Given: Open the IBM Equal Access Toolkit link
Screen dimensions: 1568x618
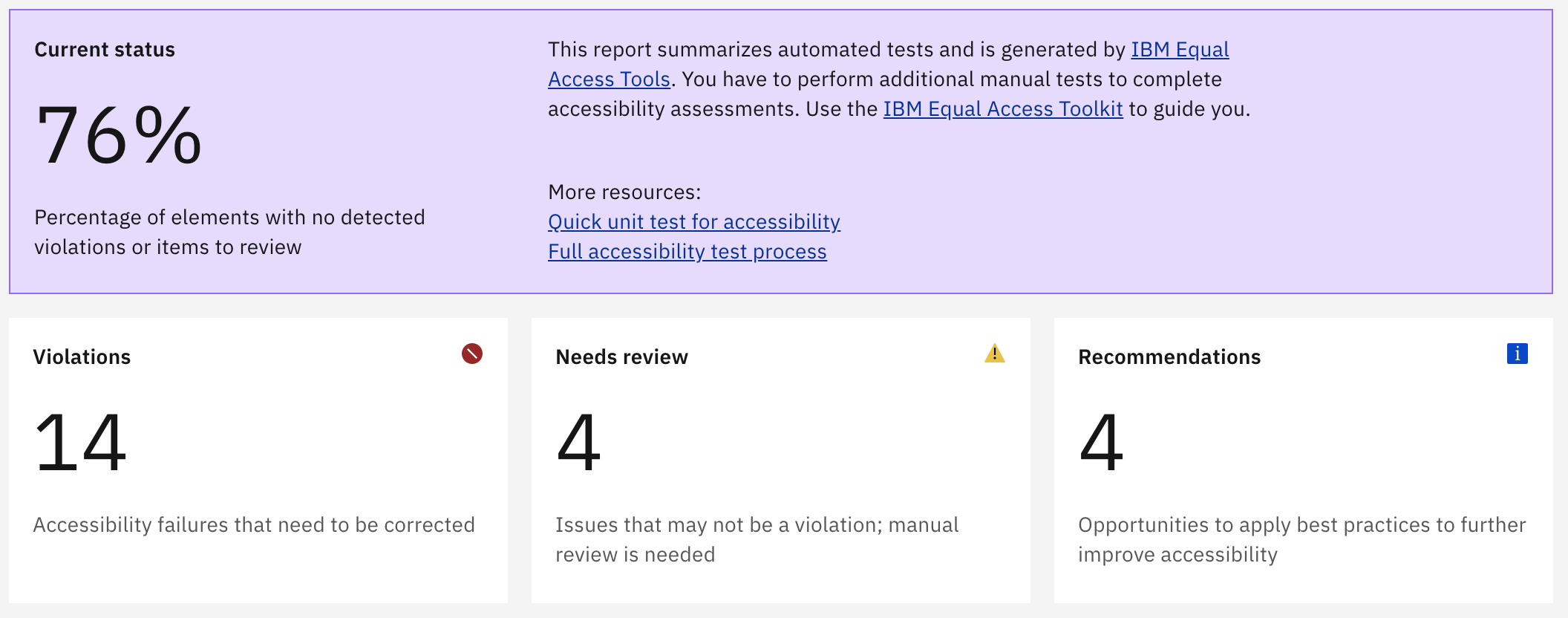Looking at the screenshot, I should (x=1003, y=109).
